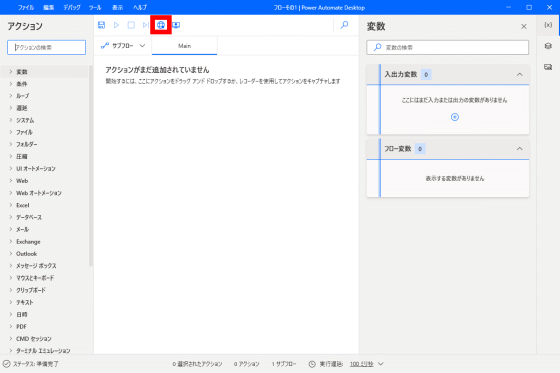Expand the 条件 action group

[11, 84]
